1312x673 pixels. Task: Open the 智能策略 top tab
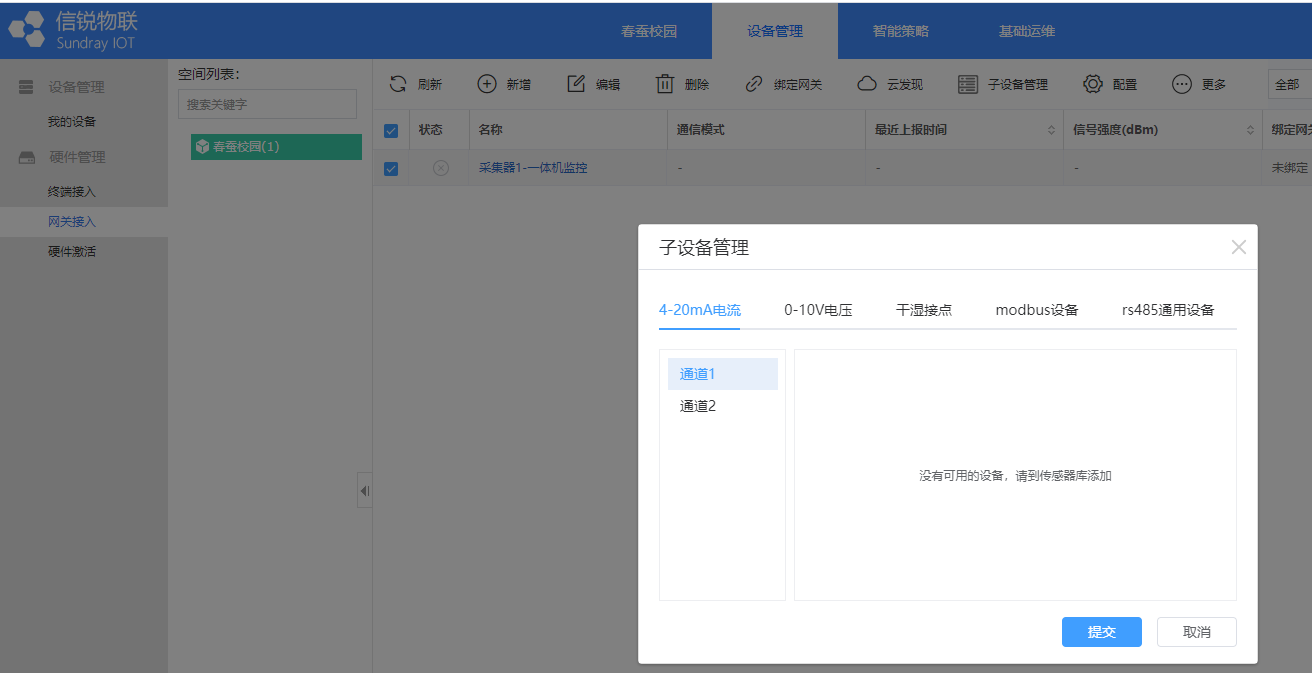tap(901, 31)
